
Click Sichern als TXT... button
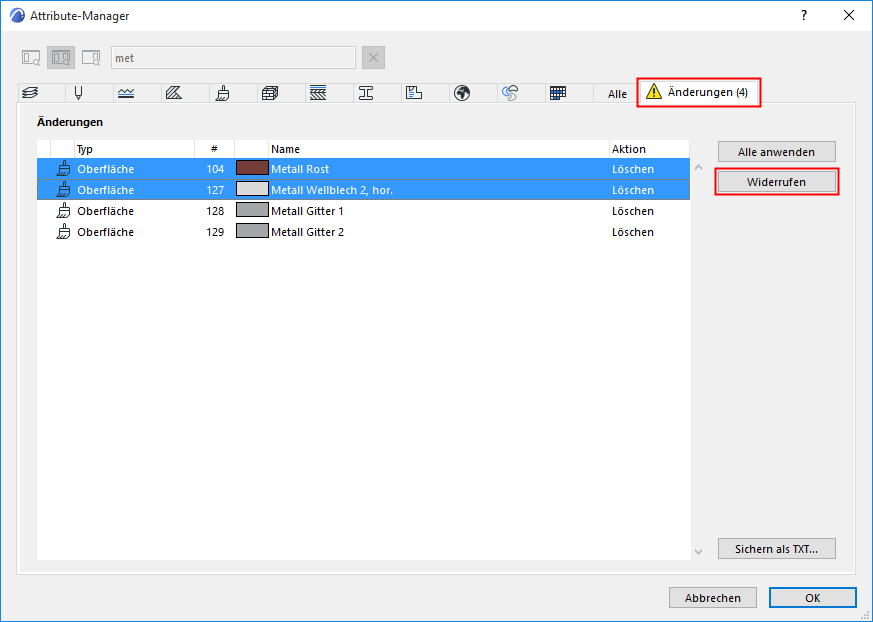(777, 549)
